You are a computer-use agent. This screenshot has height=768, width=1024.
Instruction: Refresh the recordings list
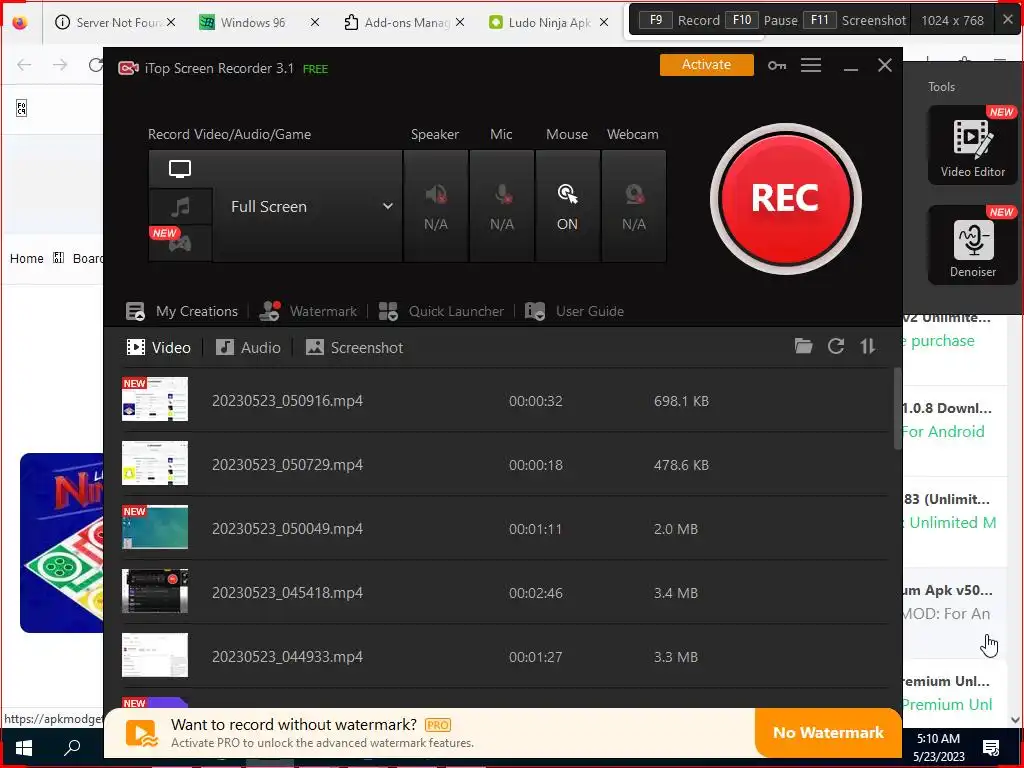coord(836,346)
